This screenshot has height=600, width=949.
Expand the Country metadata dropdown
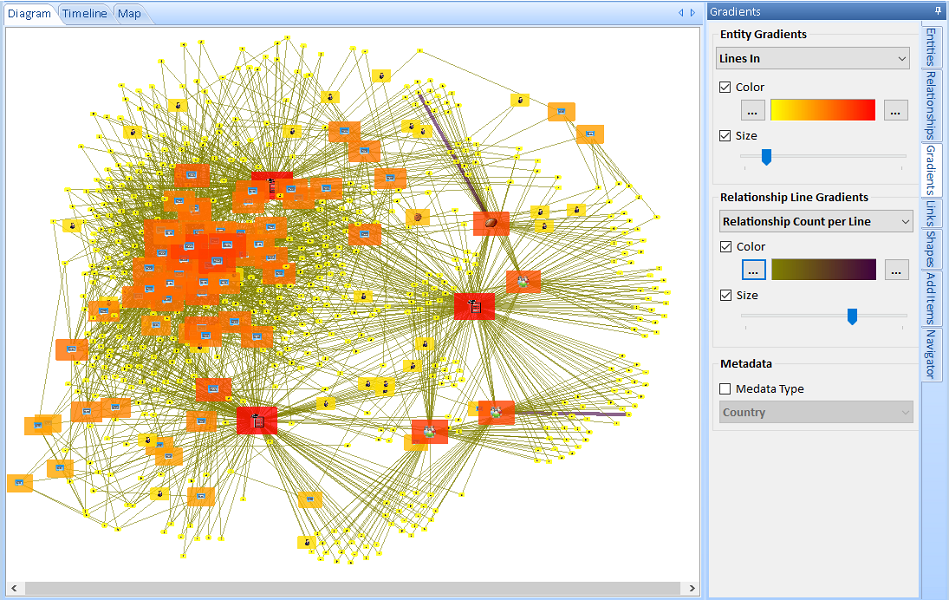point(815,412)
